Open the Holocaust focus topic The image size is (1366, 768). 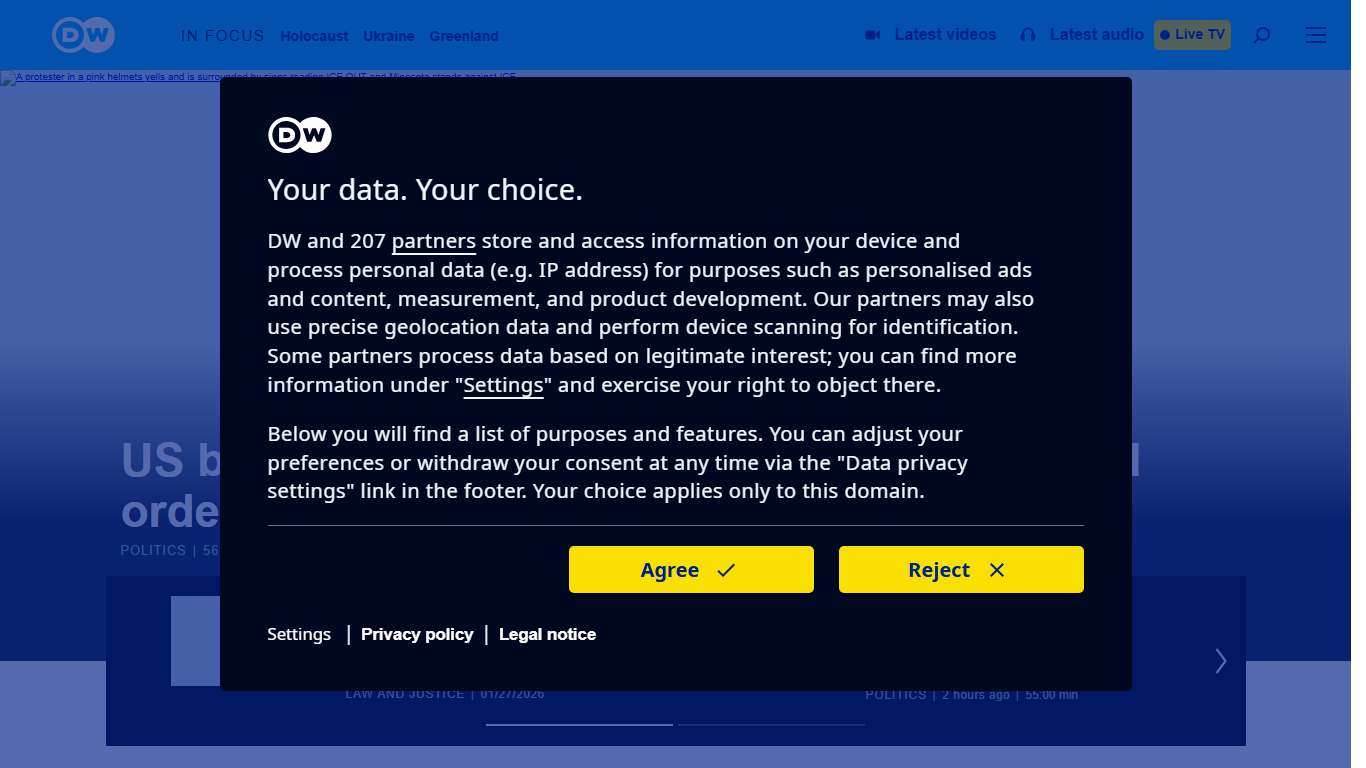314,36
